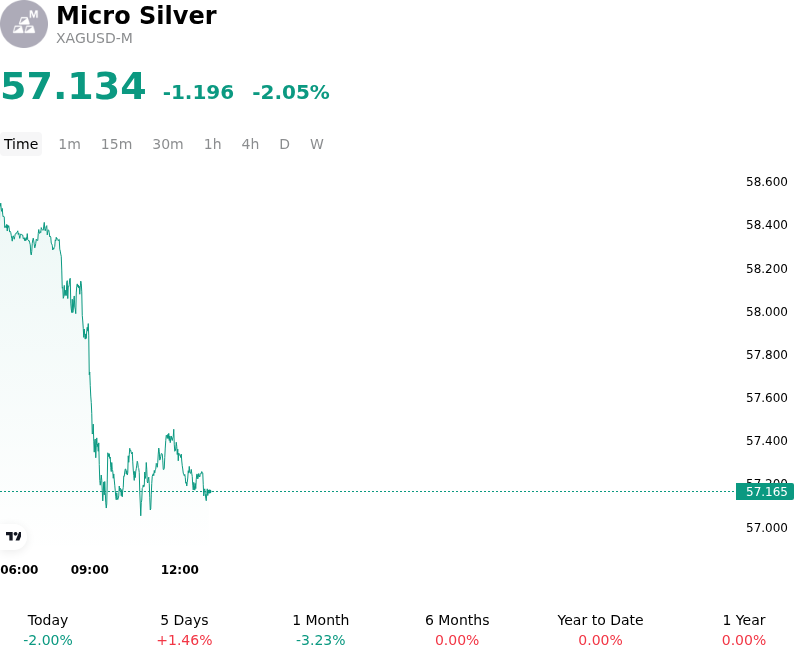This screenshot has height=660, width=800.
Task: Click the Micro Silver bars logo icon
Action: pos(23,24)
